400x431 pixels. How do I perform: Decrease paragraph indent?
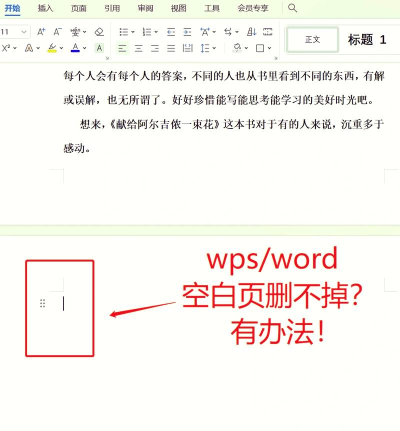pos(171,32)
